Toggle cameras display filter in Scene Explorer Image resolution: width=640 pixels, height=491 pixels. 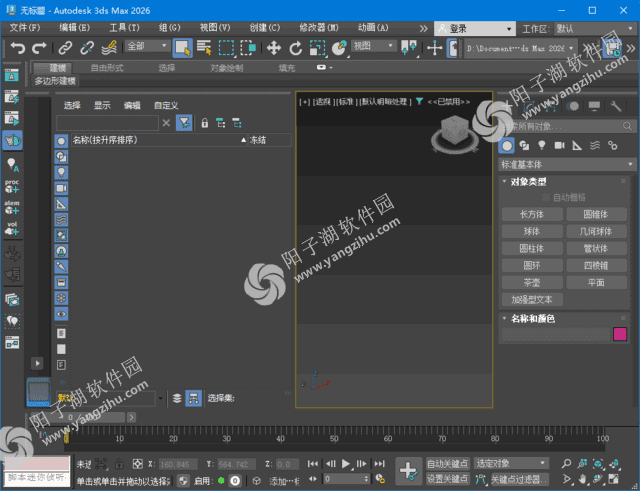click(x=61, y=188)
